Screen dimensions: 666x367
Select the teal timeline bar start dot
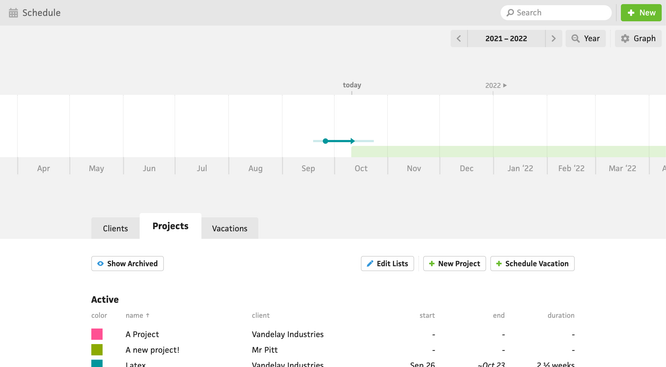(x=325, y=141)
